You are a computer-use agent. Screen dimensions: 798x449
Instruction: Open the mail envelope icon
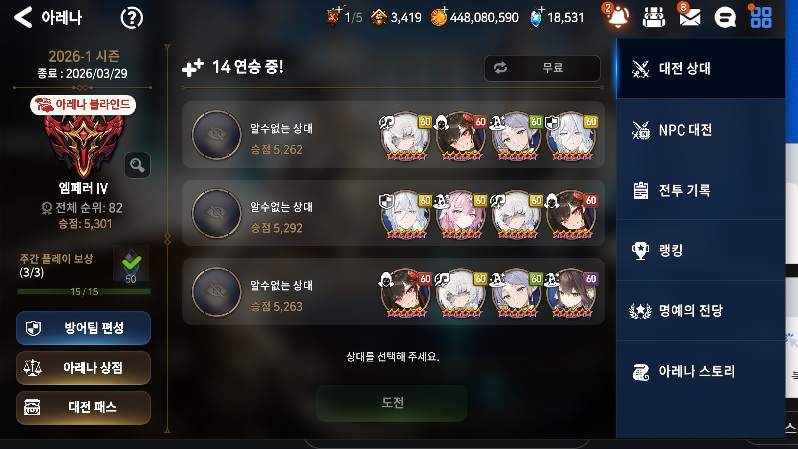click(689, 17)
